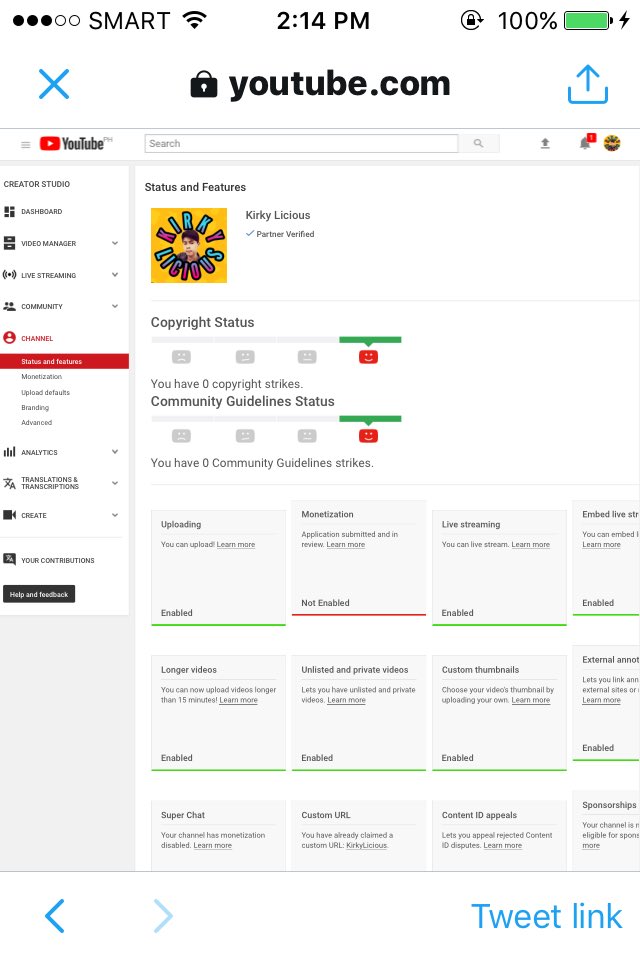This screenshot has height=960, width=640.
Task: Click the Your Contributions icon
Action: 9,559
